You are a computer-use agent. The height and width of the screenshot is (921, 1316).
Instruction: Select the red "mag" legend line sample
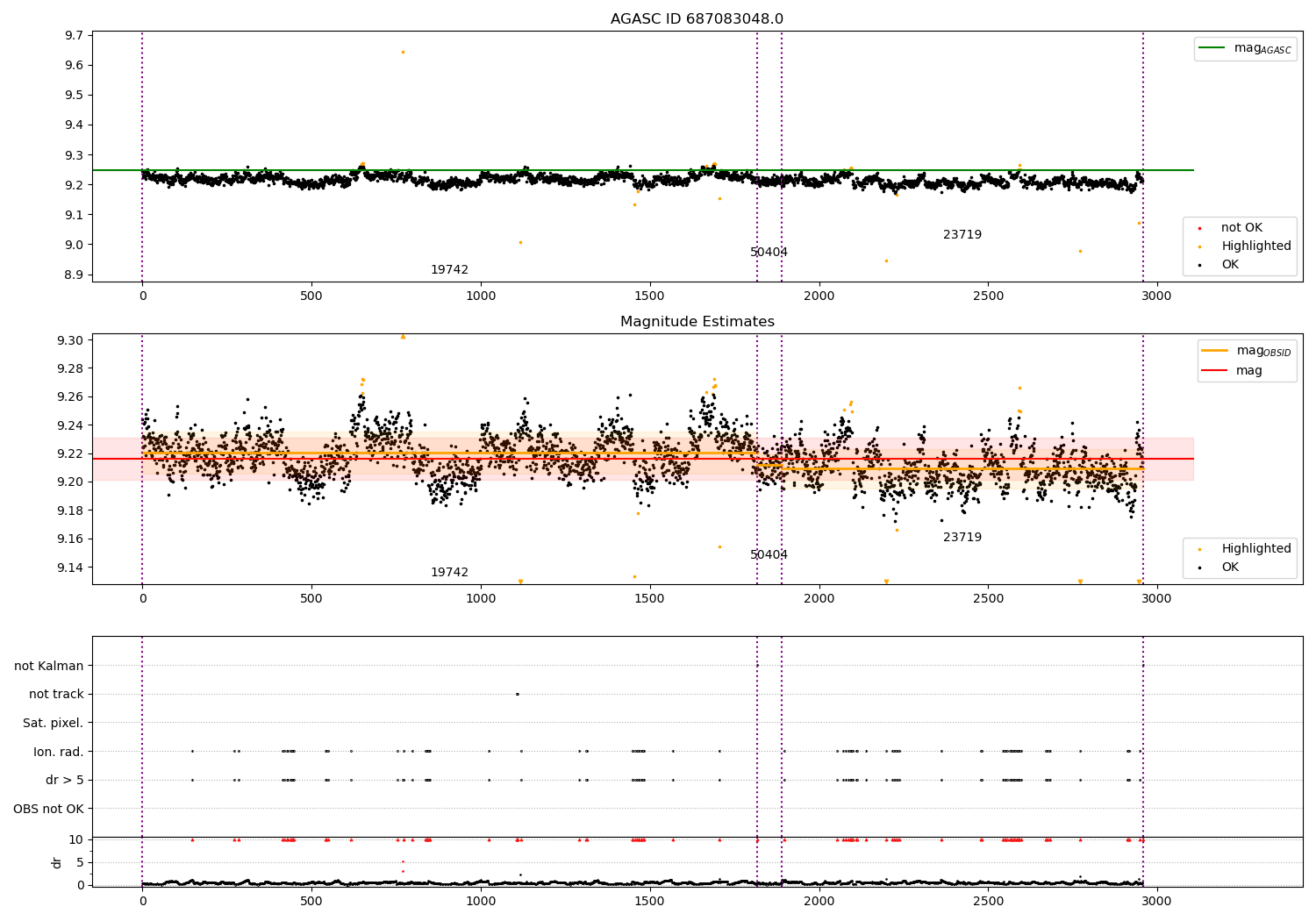click(x=1215, y=370)
